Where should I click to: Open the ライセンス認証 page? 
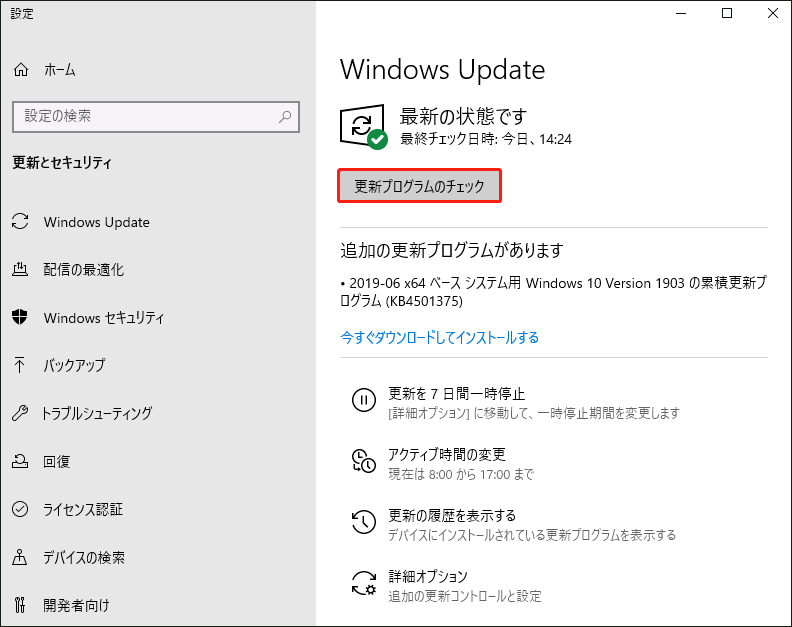[x=83, y=509]
